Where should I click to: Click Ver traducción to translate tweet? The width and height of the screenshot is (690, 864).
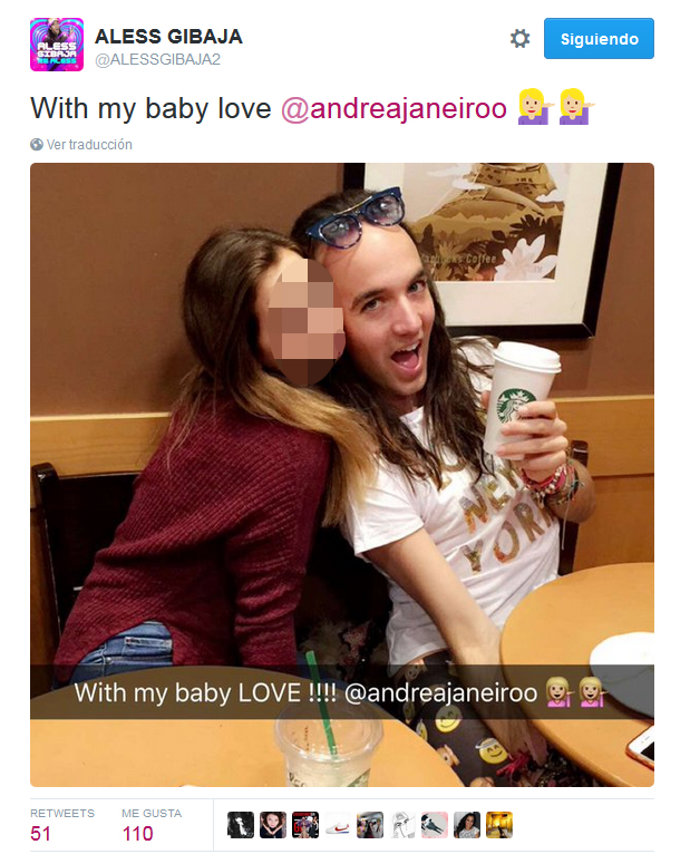(89, 144)
